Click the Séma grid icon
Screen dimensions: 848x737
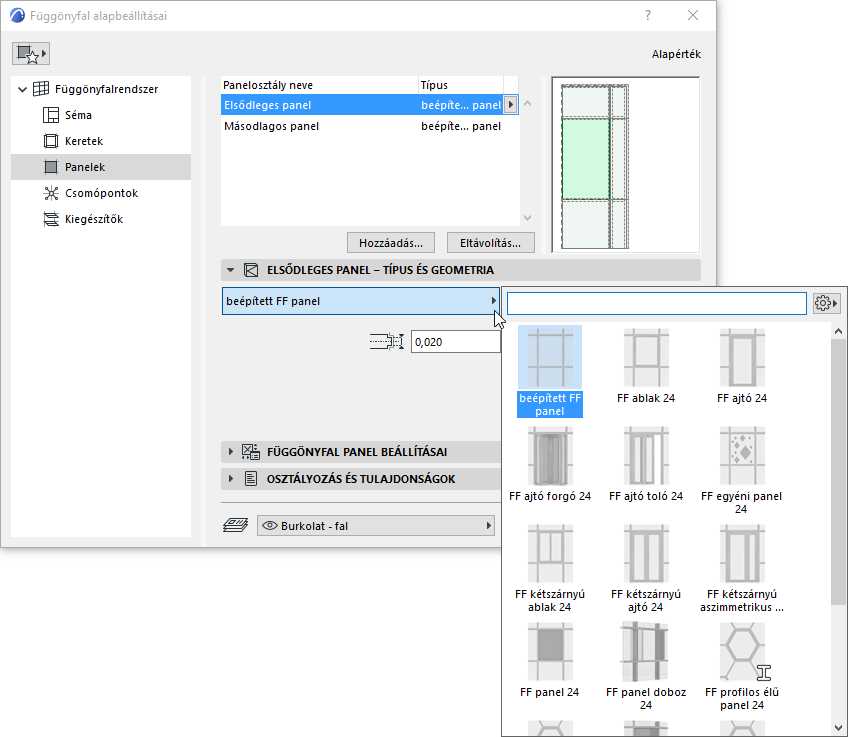point(51,115)
